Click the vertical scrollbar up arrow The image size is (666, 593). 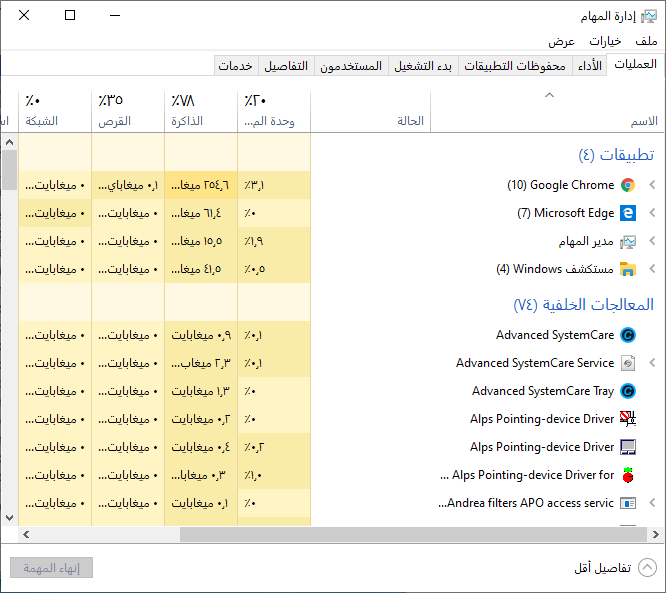(x=9, y=142)
